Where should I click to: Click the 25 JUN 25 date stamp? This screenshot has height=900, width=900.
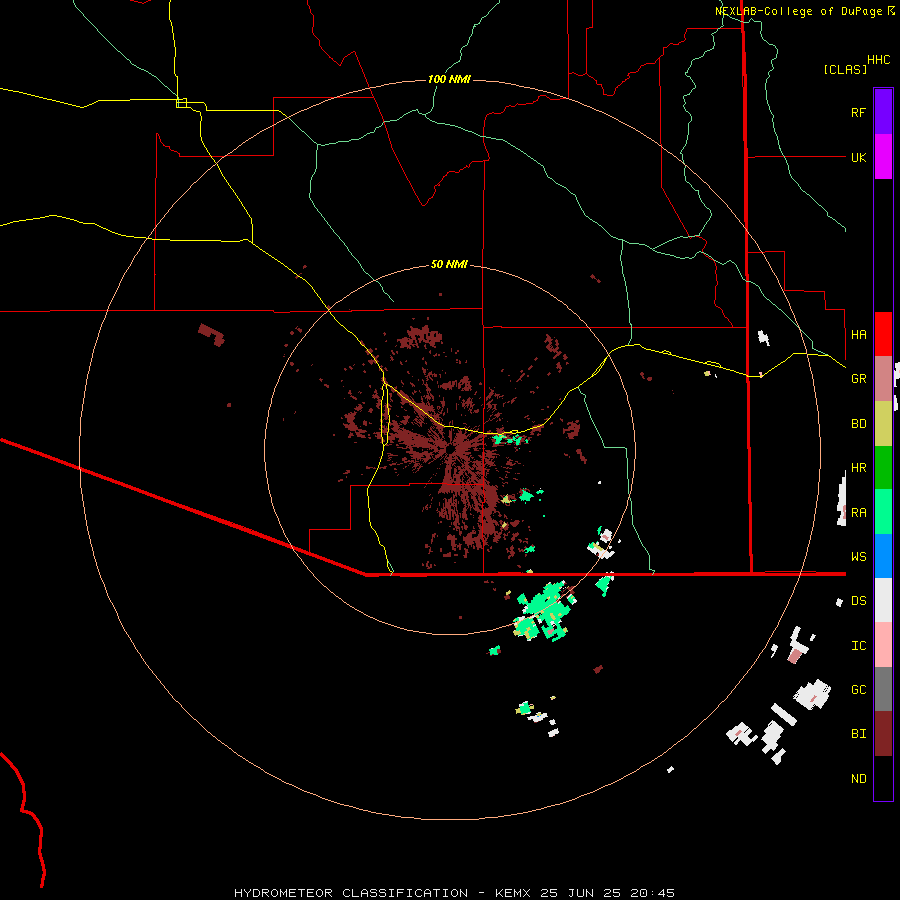581,893
